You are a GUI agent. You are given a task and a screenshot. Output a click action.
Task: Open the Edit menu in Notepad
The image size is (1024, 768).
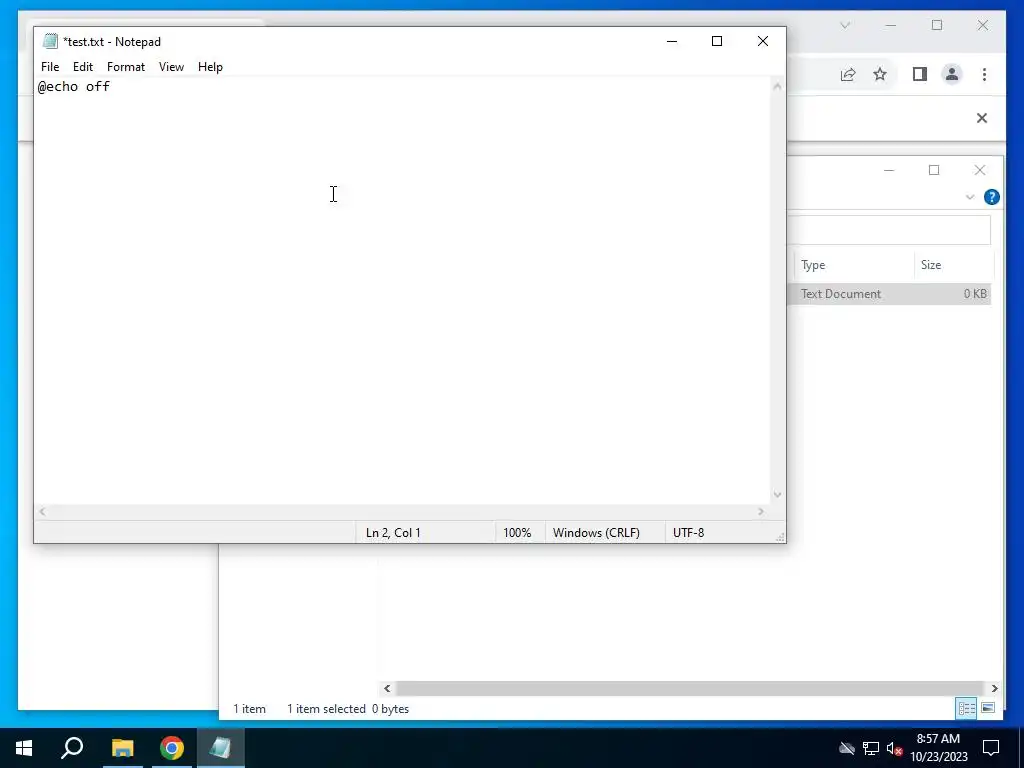[82, 67]
